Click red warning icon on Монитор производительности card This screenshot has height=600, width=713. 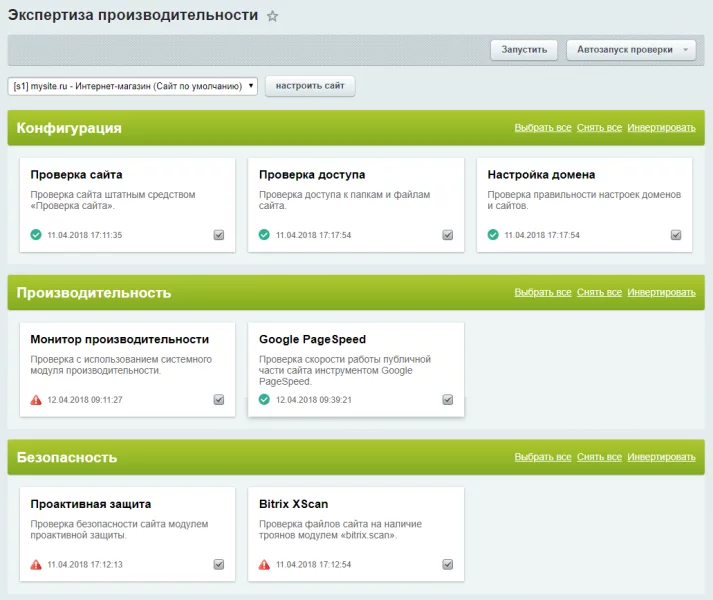click(x=36, y=400)
